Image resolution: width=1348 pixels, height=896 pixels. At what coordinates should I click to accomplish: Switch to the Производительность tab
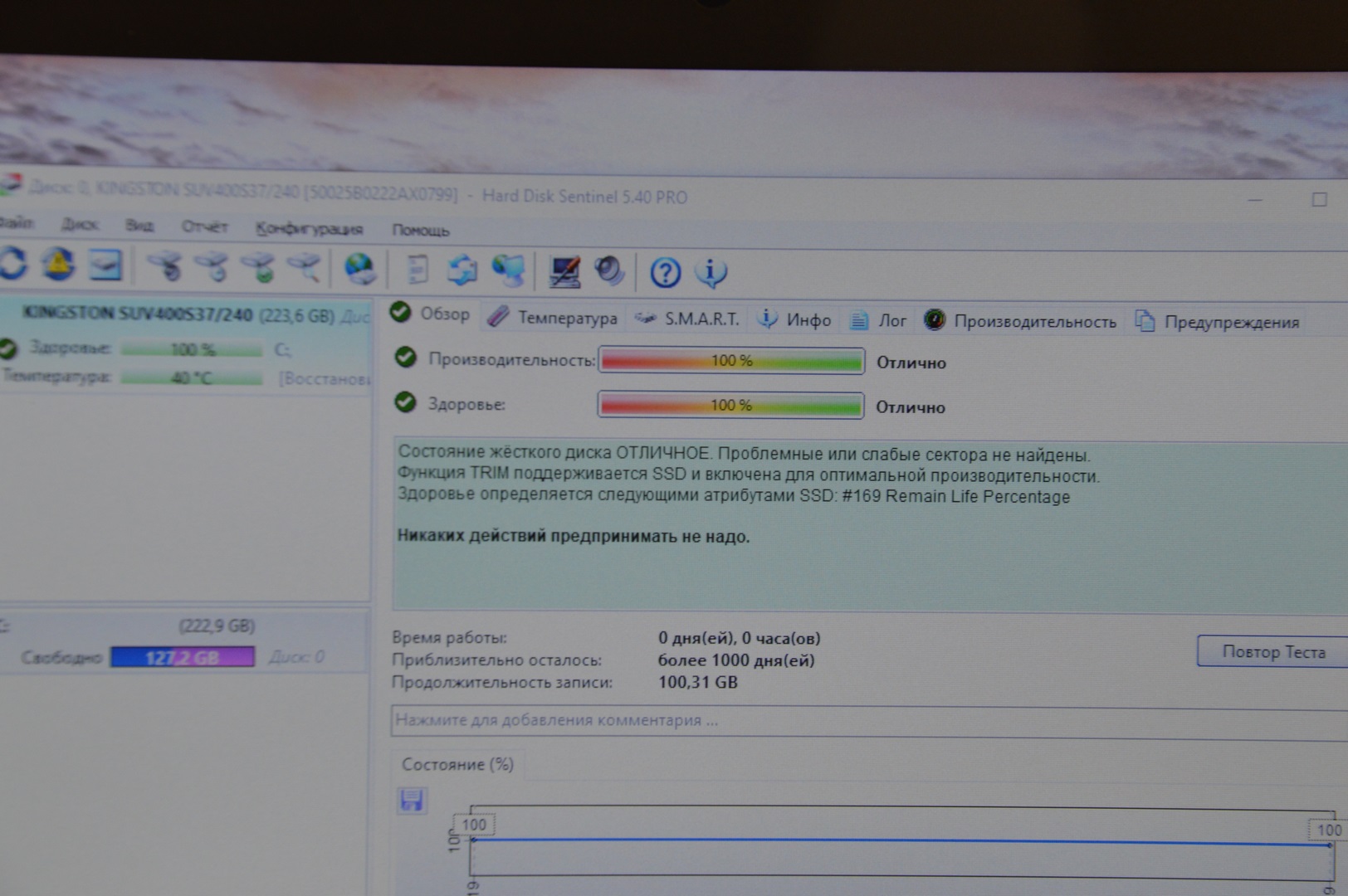1021,321
